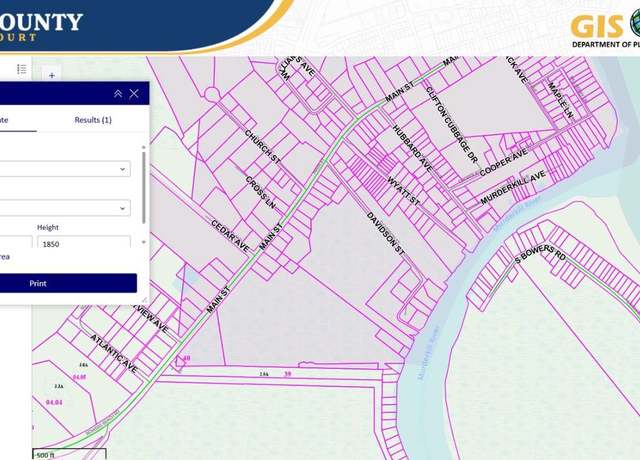Click the 500 ft scale bar
Viewport: 640px width, 460px height.
(69, 454)
